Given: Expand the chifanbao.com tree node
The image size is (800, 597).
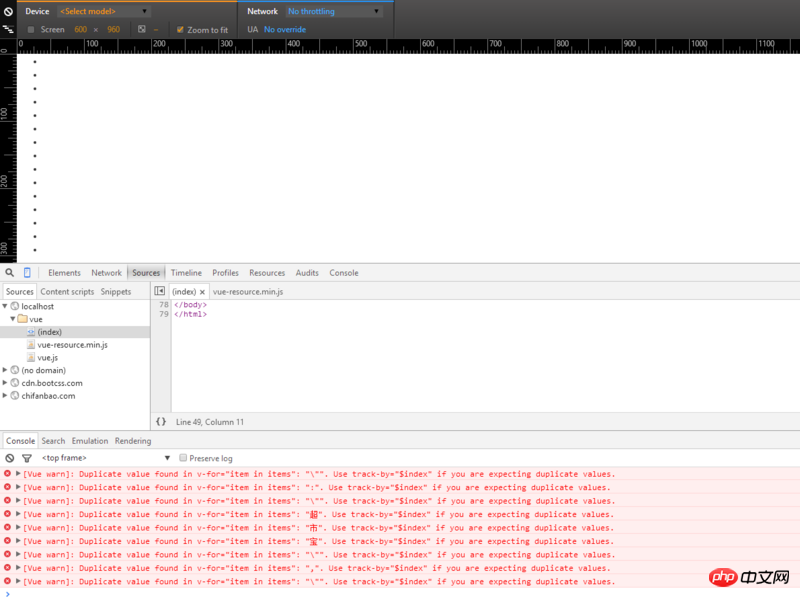Looking at the screenshot, I should [5, 395].
